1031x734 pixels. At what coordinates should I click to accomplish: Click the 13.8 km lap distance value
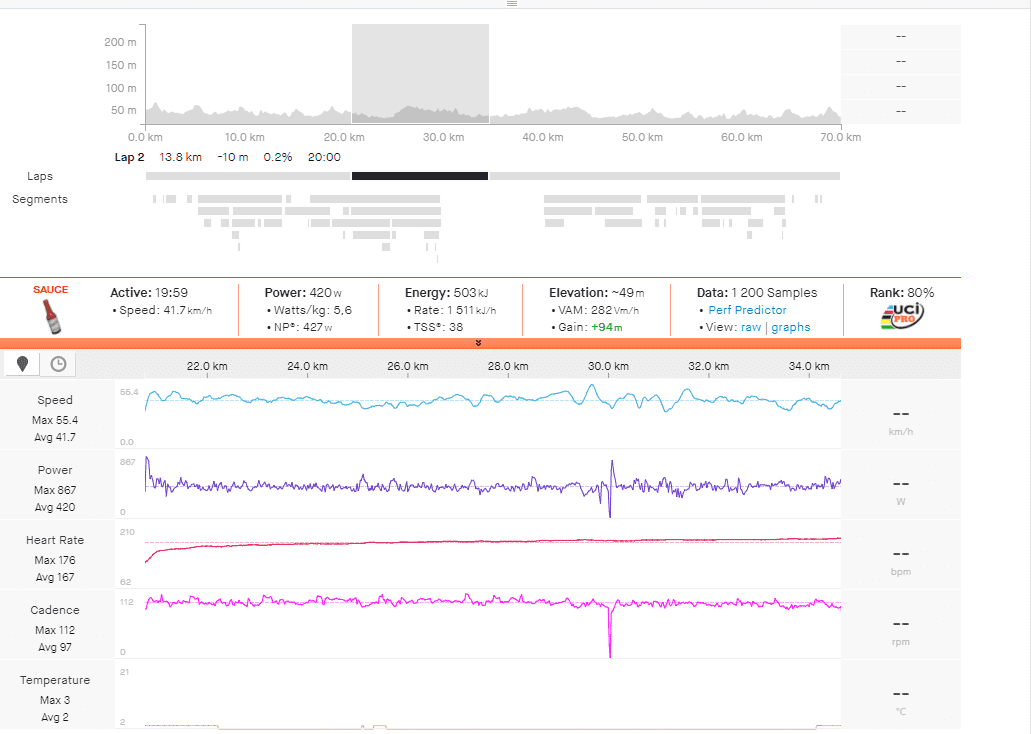[x=180, y=157]
